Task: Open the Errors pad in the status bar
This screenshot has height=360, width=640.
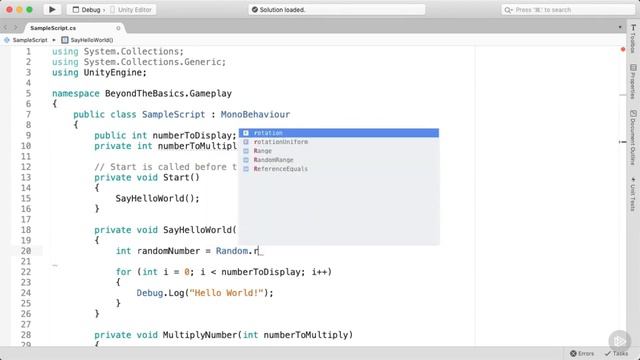Action: (582, 353)
